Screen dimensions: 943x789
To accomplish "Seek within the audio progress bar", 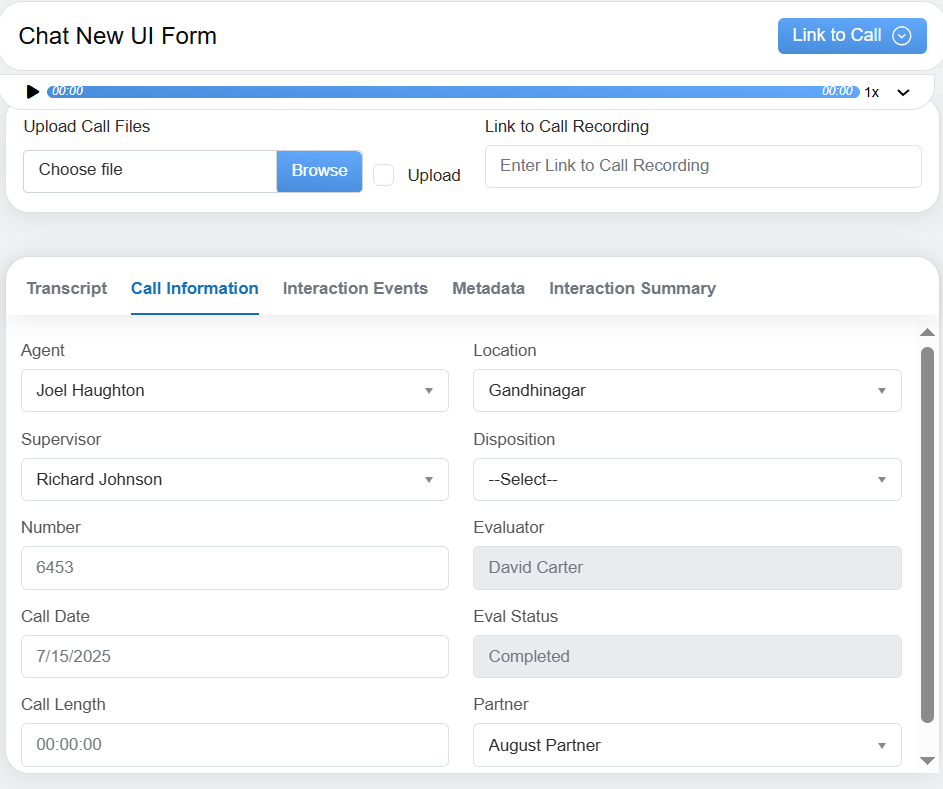I will [452, 91].
